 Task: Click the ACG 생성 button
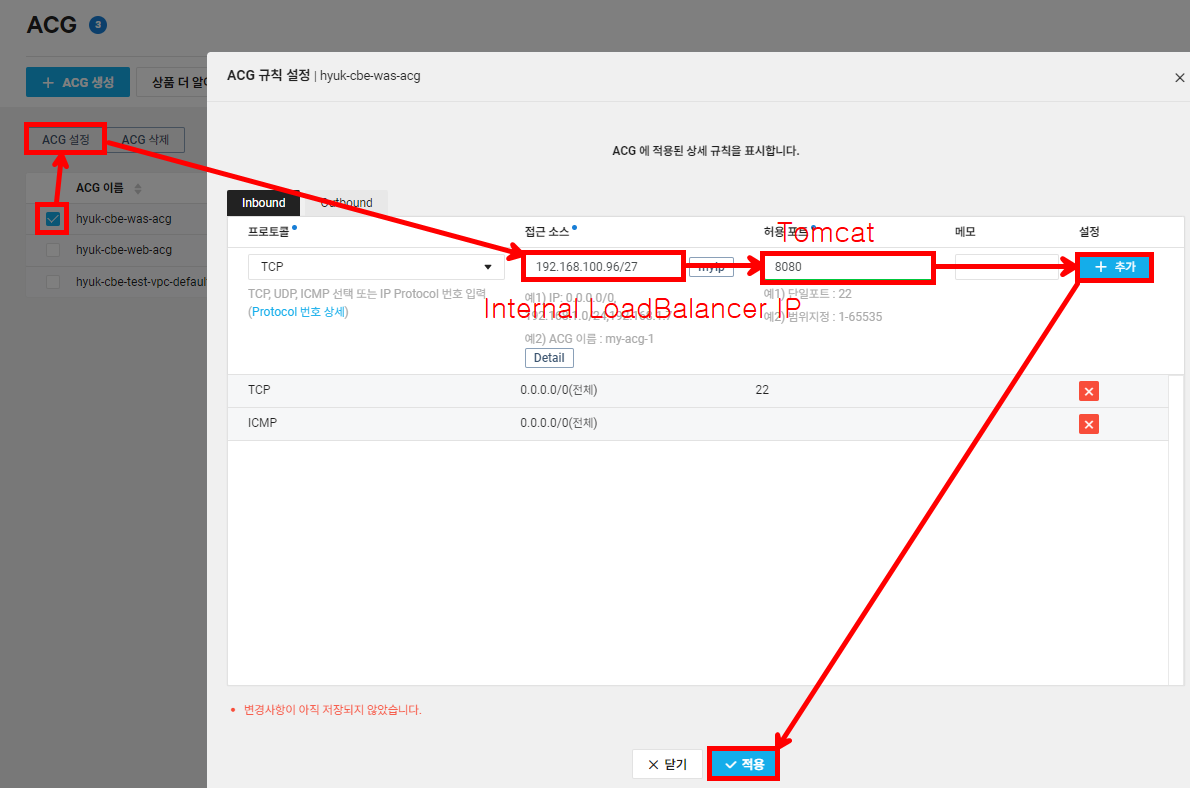coord(77,82)
